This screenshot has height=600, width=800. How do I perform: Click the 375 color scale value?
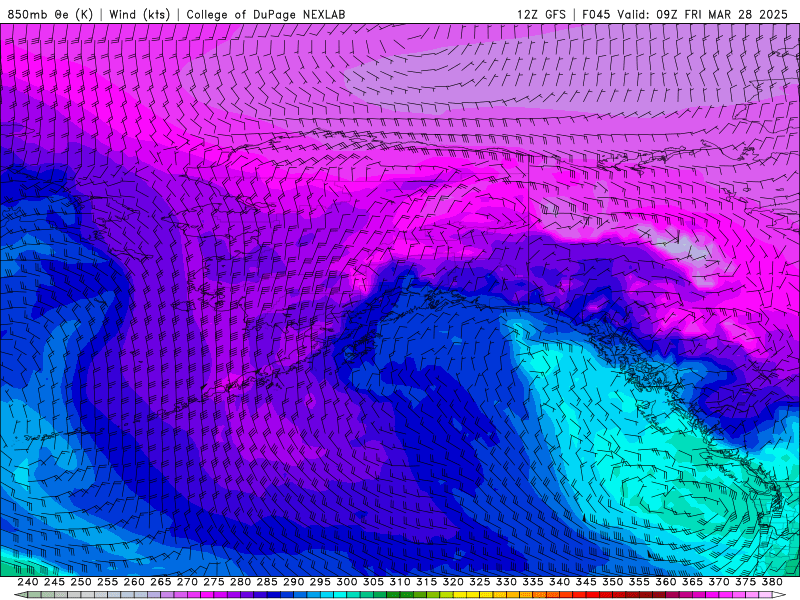click(x=745, y=582)
